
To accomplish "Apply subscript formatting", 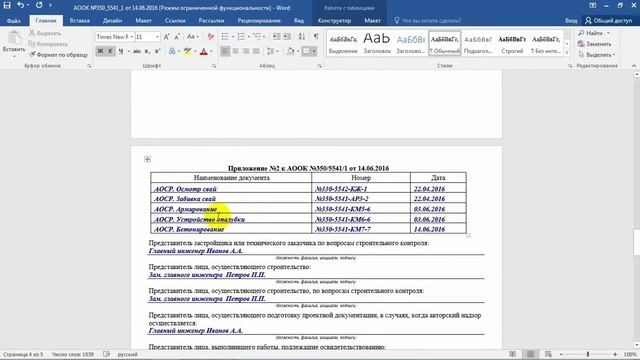I will click(147, 51).
